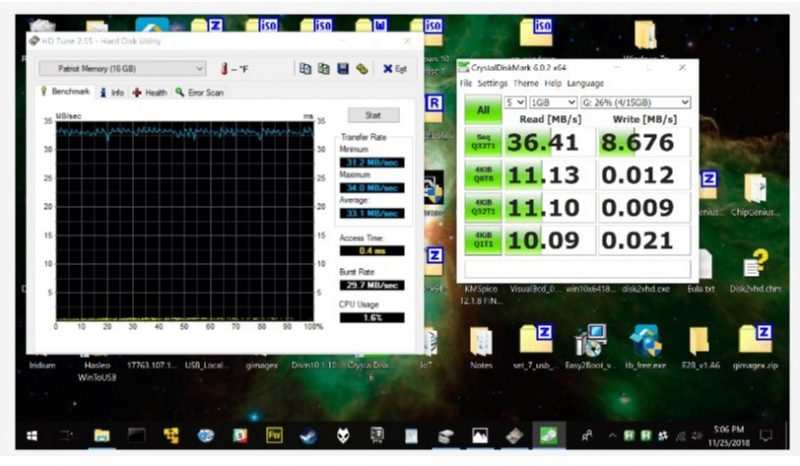800x466 pixels.
Task: Copy HD Tune results text to clipboard
Action: pos(305,68)
